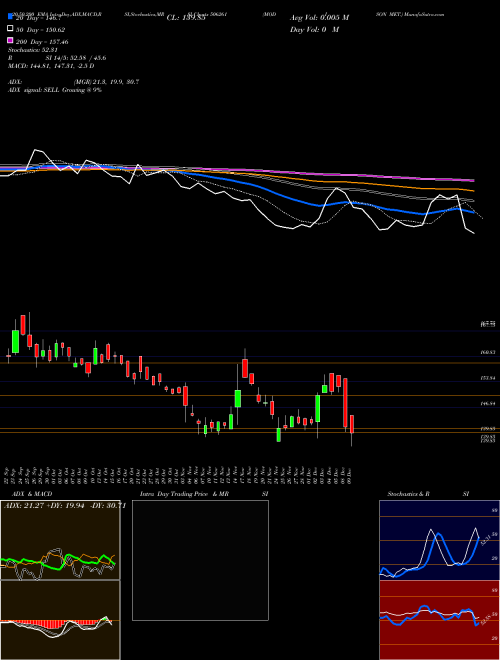Click the 160.83 price axis label

coord(488,352)
